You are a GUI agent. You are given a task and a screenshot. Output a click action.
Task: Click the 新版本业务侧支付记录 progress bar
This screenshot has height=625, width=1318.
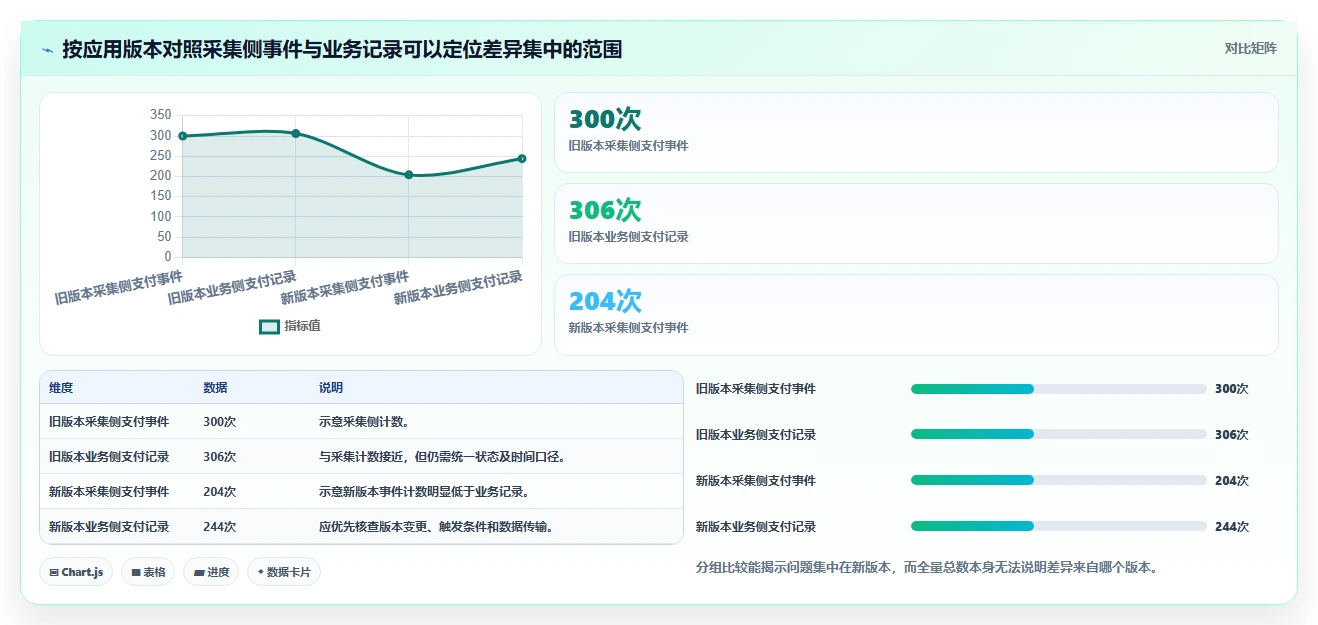[x=1058, y=527]
